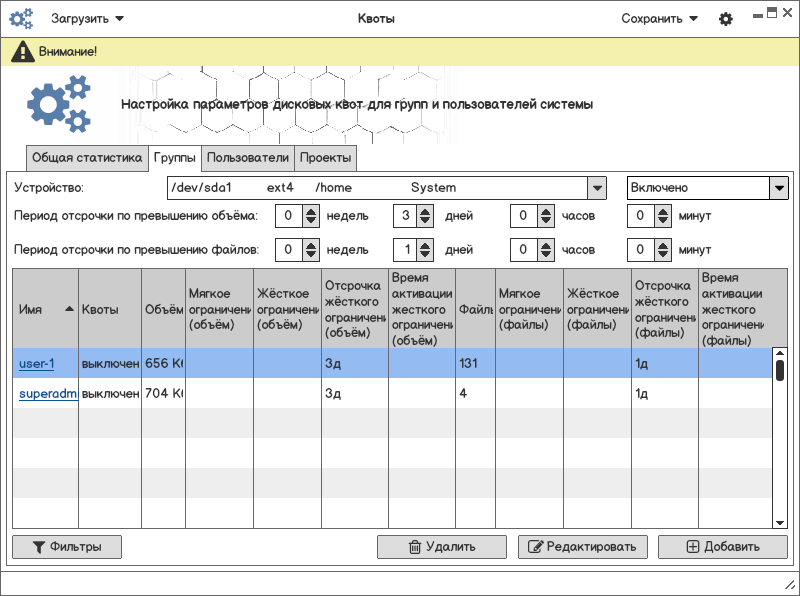Sort table by the Имя column header
This screenshot has width=800, height=596.
(x=45, y=310)
